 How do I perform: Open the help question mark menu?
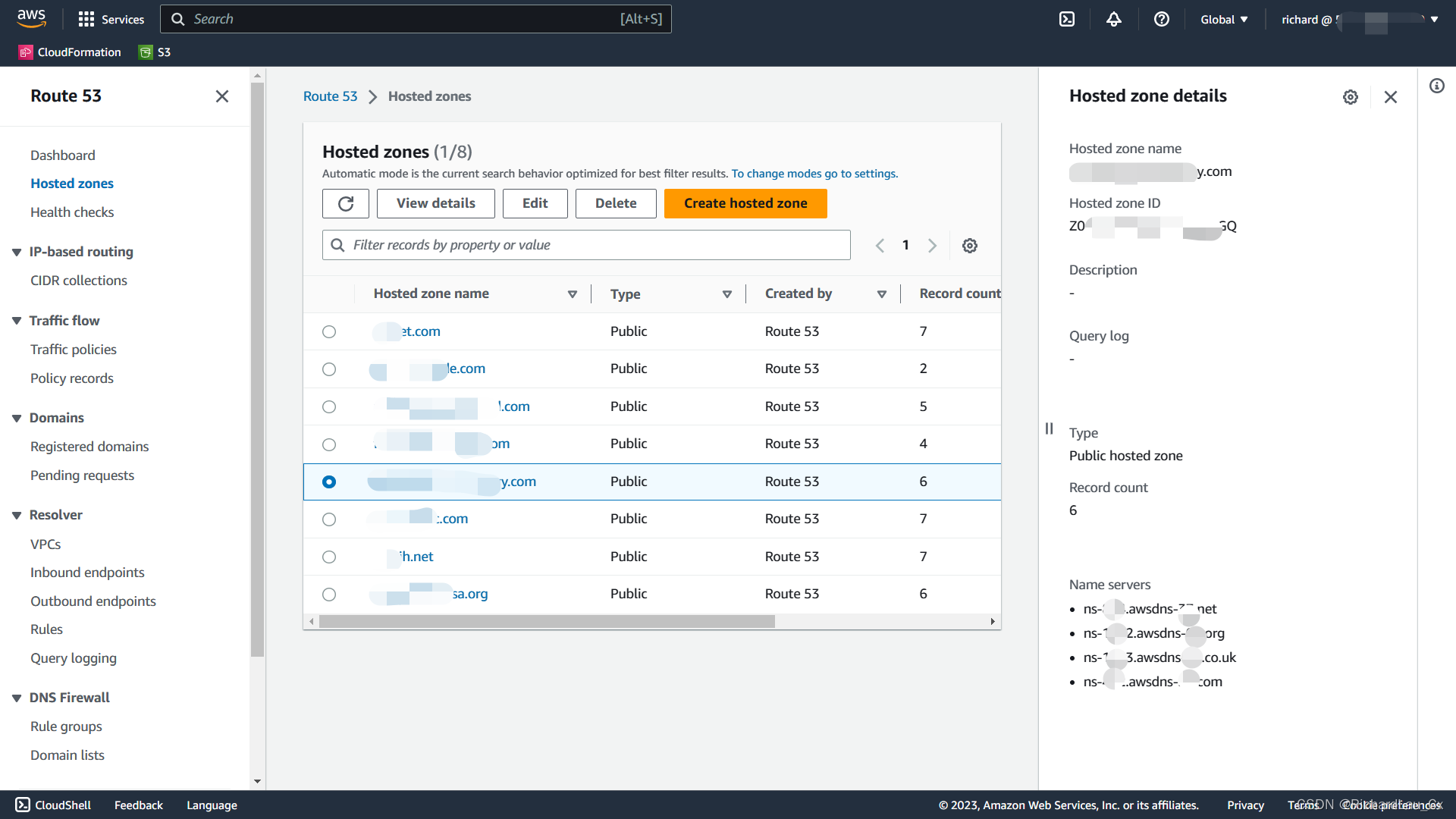point(1162,19)
